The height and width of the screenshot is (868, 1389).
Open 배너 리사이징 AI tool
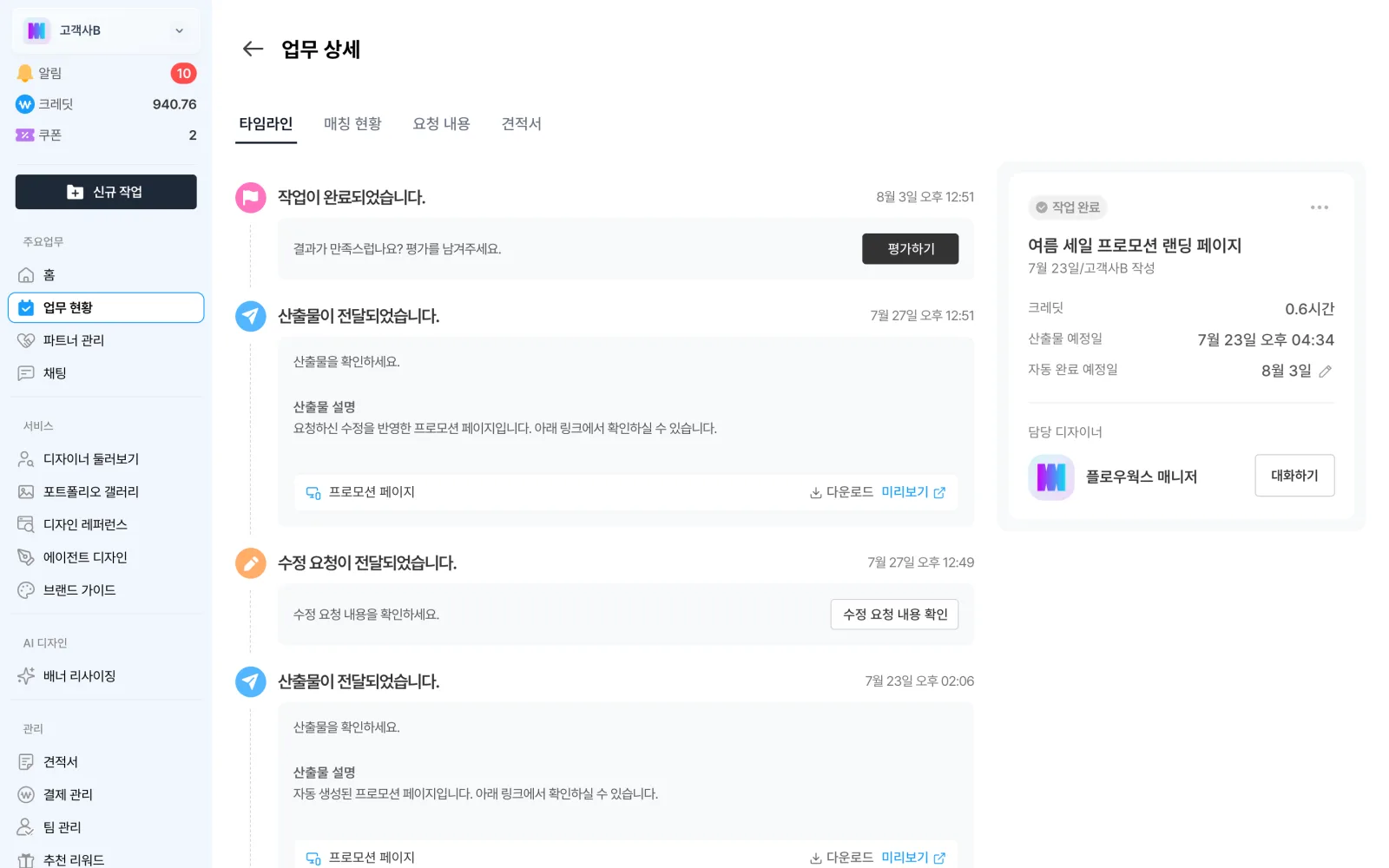tap(106, 676)
